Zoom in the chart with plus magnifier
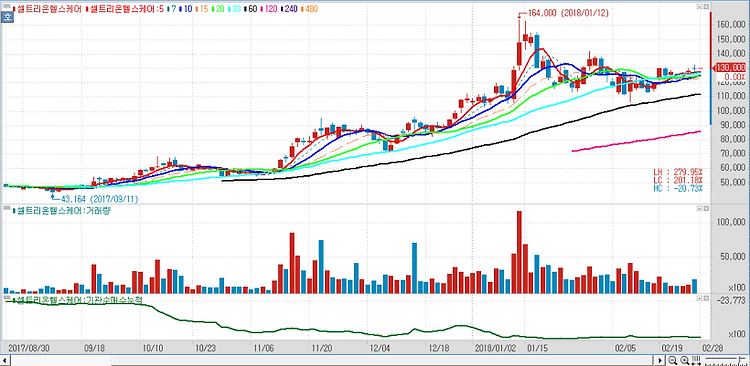750x366 pixels. [684, 360]
